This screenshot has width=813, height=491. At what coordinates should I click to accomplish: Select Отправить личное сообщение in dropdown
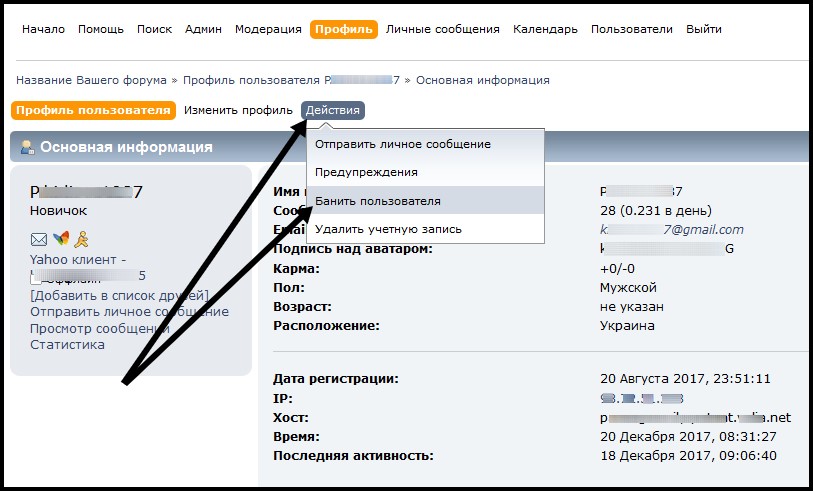[x=403, y=144]
